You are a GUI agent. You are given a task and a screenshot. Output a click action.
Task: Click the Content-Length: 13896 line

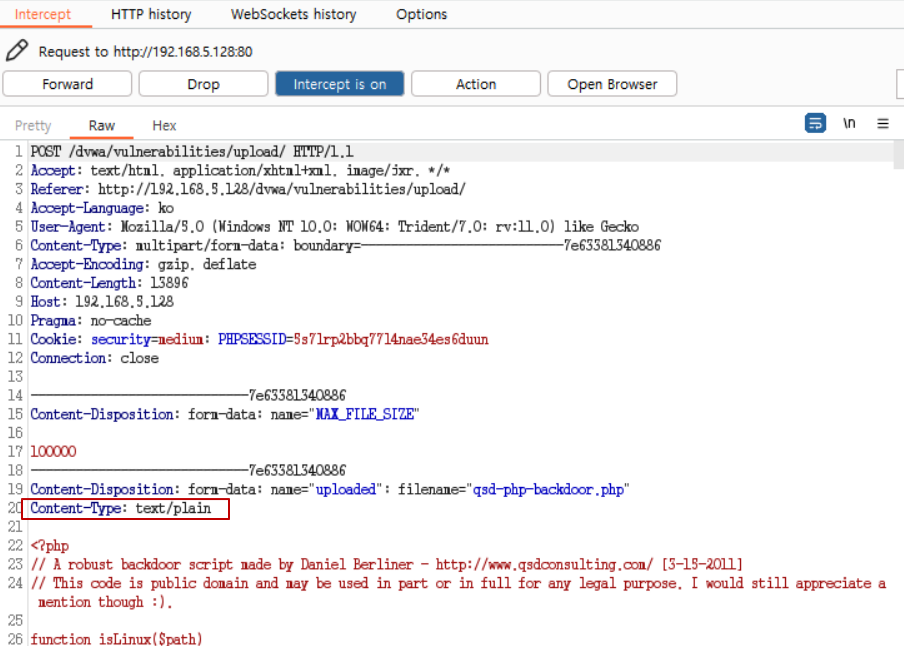pos(110,283)
